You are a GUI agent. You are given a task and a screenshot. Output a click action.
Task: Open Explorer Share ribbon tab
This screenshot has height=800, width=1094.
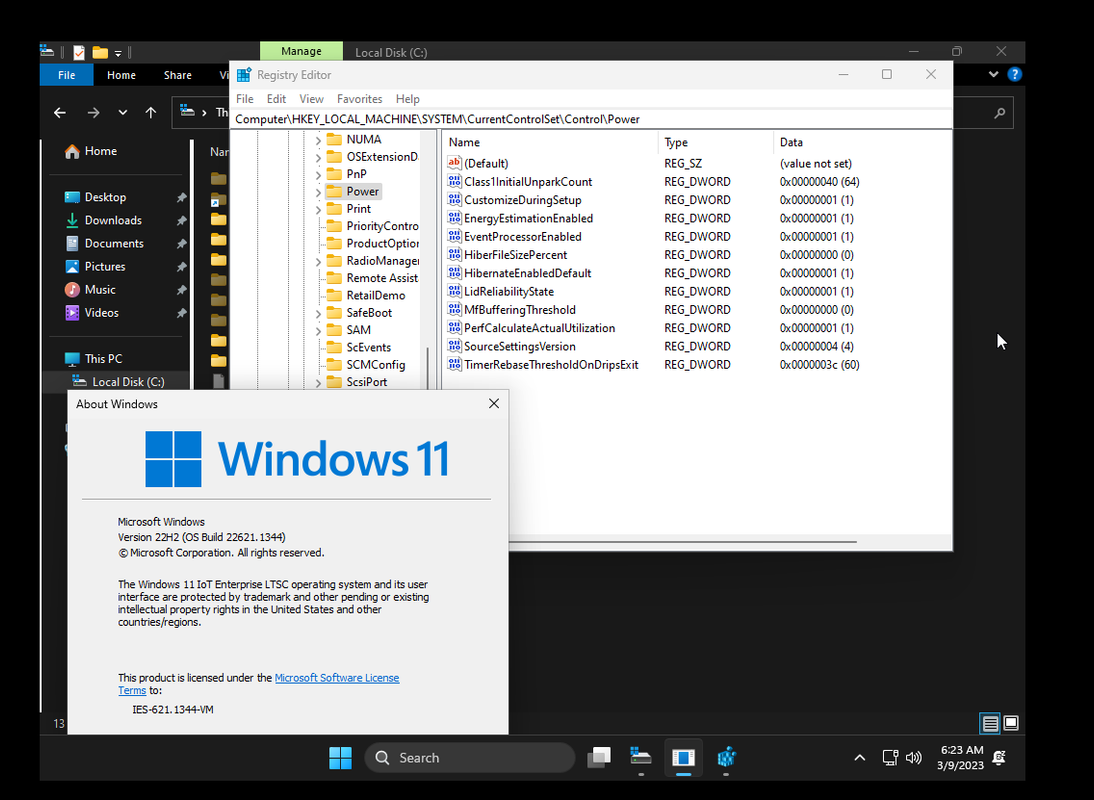coord(177,75)
